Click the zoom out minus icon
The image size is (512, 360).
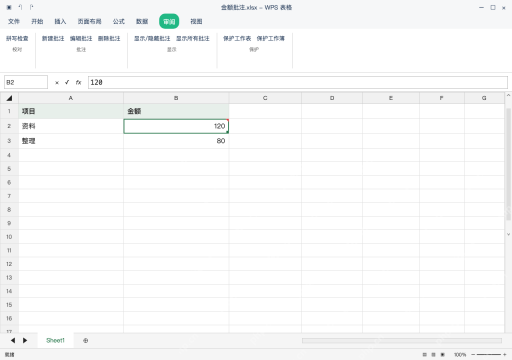[x=473, y=355]
